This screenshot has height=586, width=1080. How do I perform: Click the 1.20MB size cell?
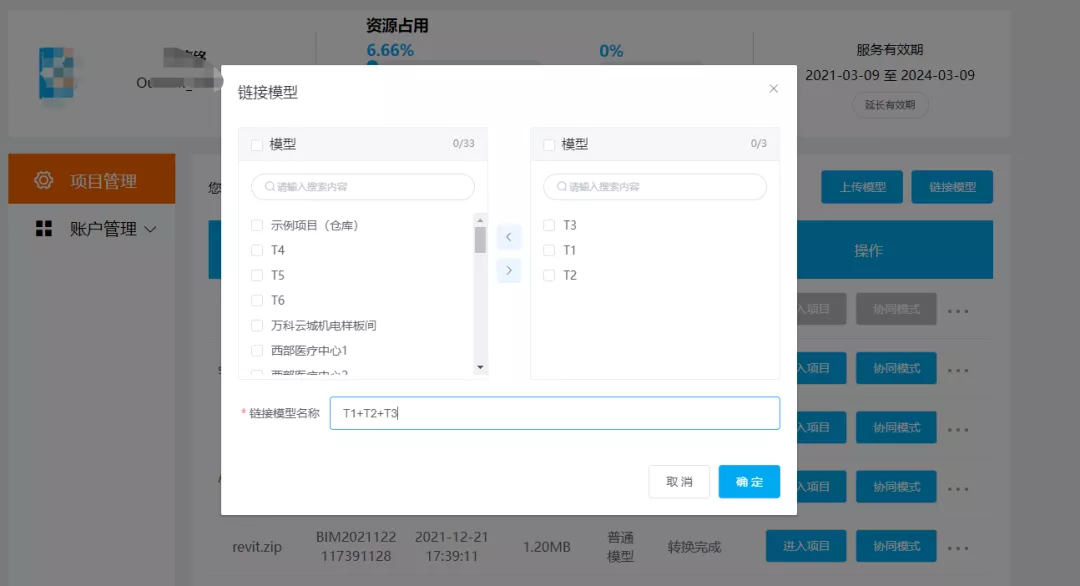click(547, 547)
